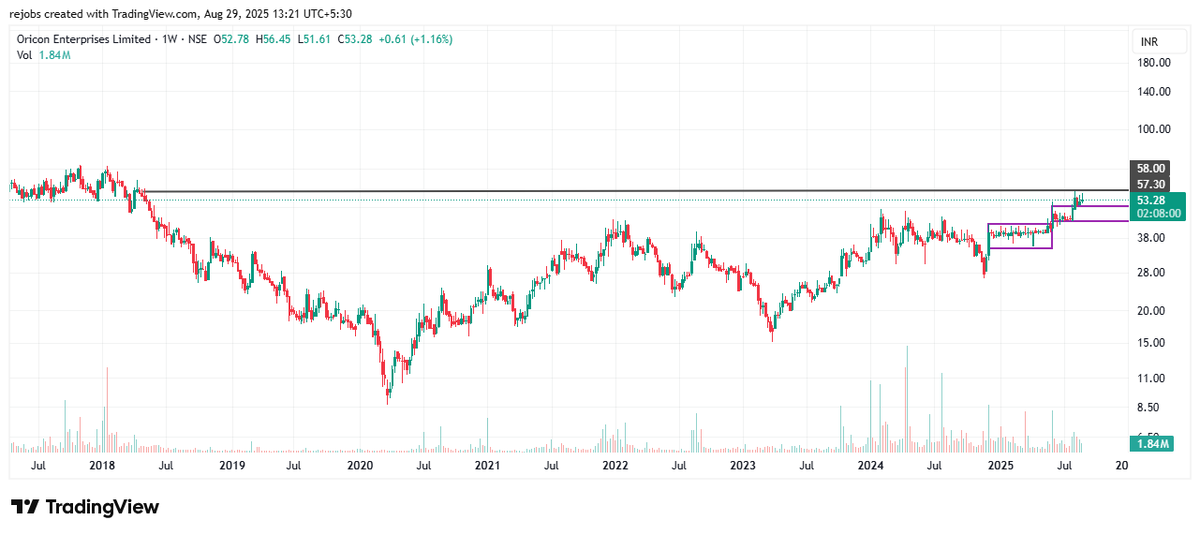Viewport: 1200px width, 535px height.
Task: Click the 58.00 price line label
Action: tap(1152, 170)
